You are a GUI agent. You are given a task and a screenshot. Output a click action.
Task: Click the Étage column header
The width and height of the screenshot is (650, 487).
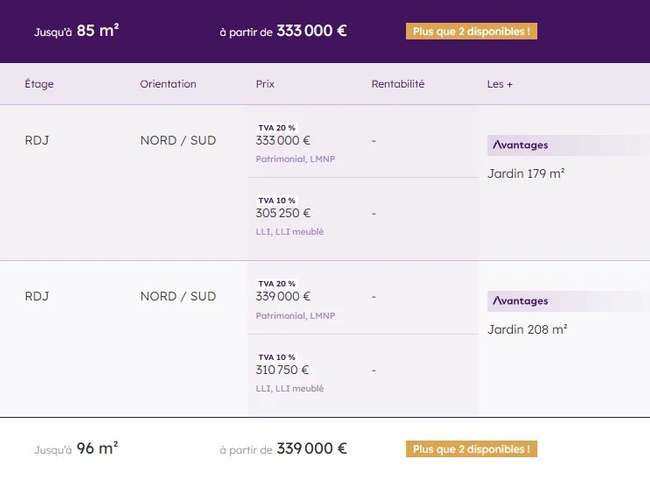[x=39, y=84]
